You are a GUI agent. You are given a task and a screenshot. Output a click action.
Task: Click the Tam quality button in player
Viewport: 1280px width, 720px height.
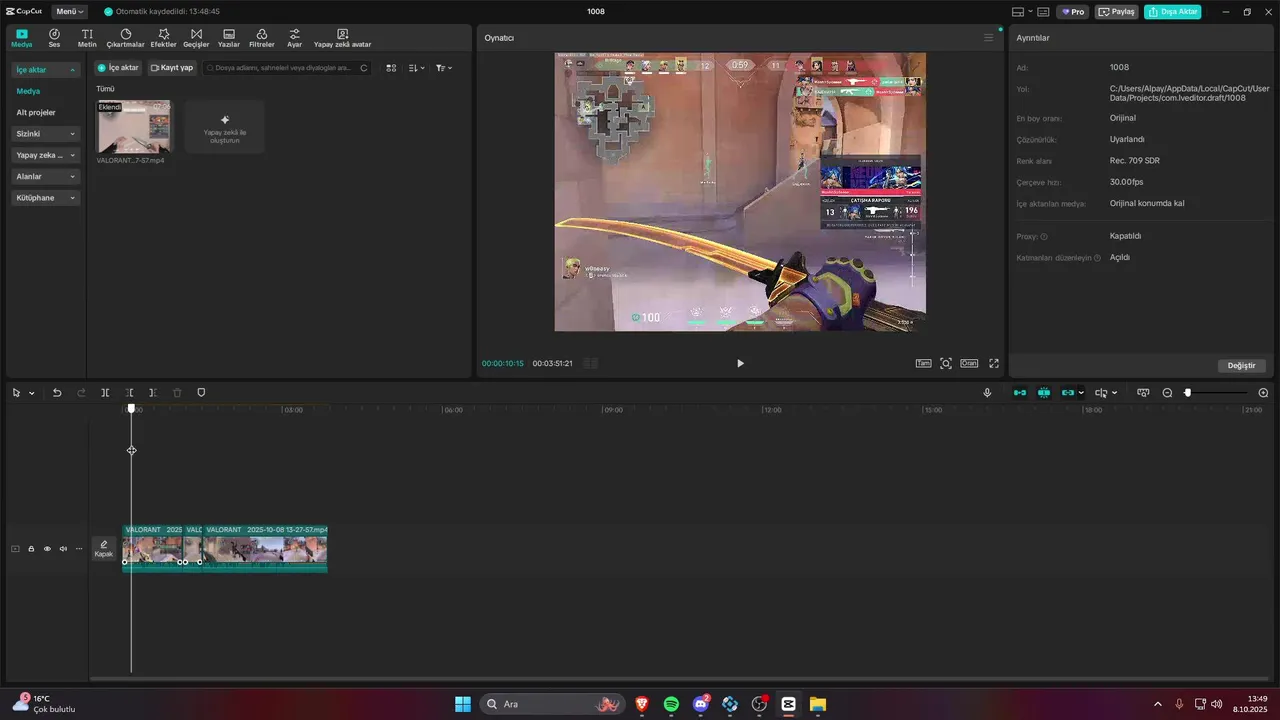click(x=923, y=363)
